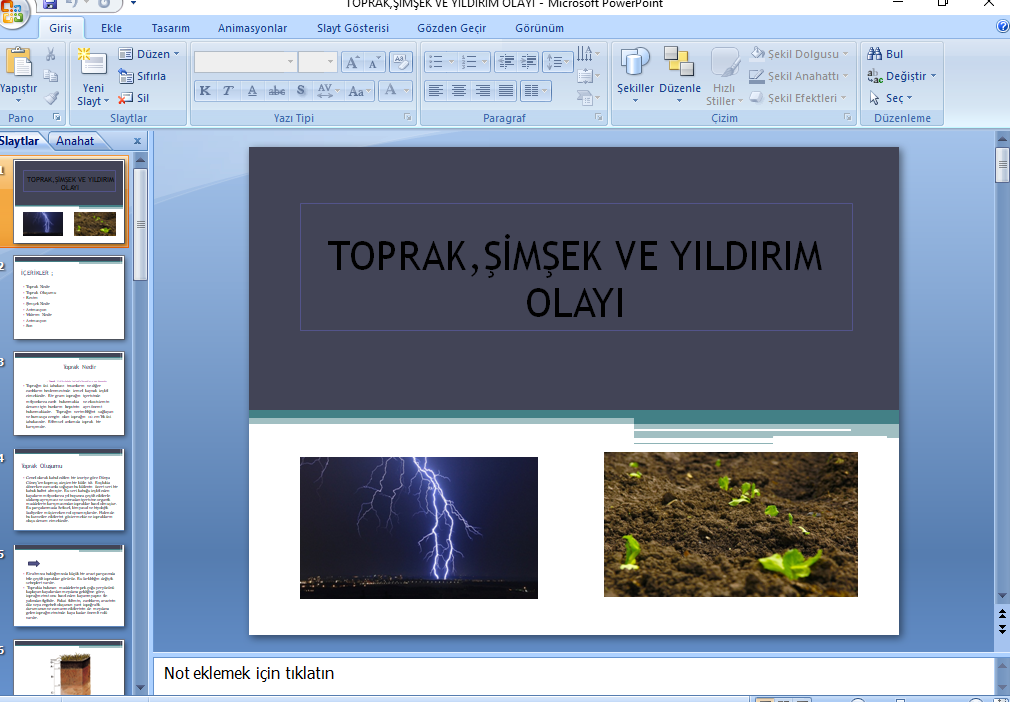The width and height of the screenshot is (1010, 702).
Task: Increase font size with the grow font icon
Action: (352, 62)
